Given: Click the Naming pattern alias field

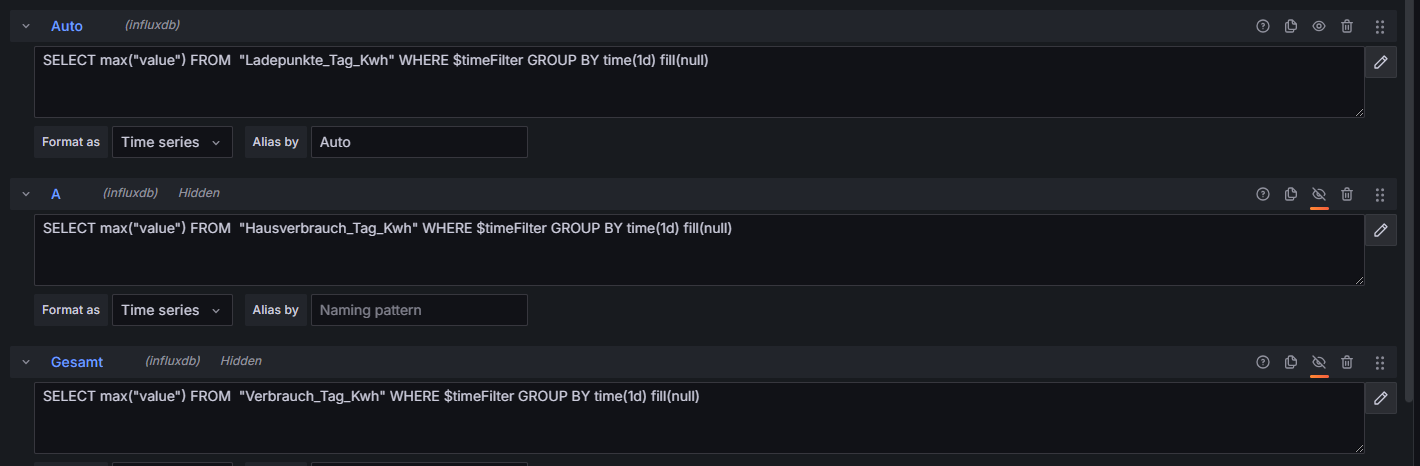Looking at the screenshot, I should (x=419, y=310).
